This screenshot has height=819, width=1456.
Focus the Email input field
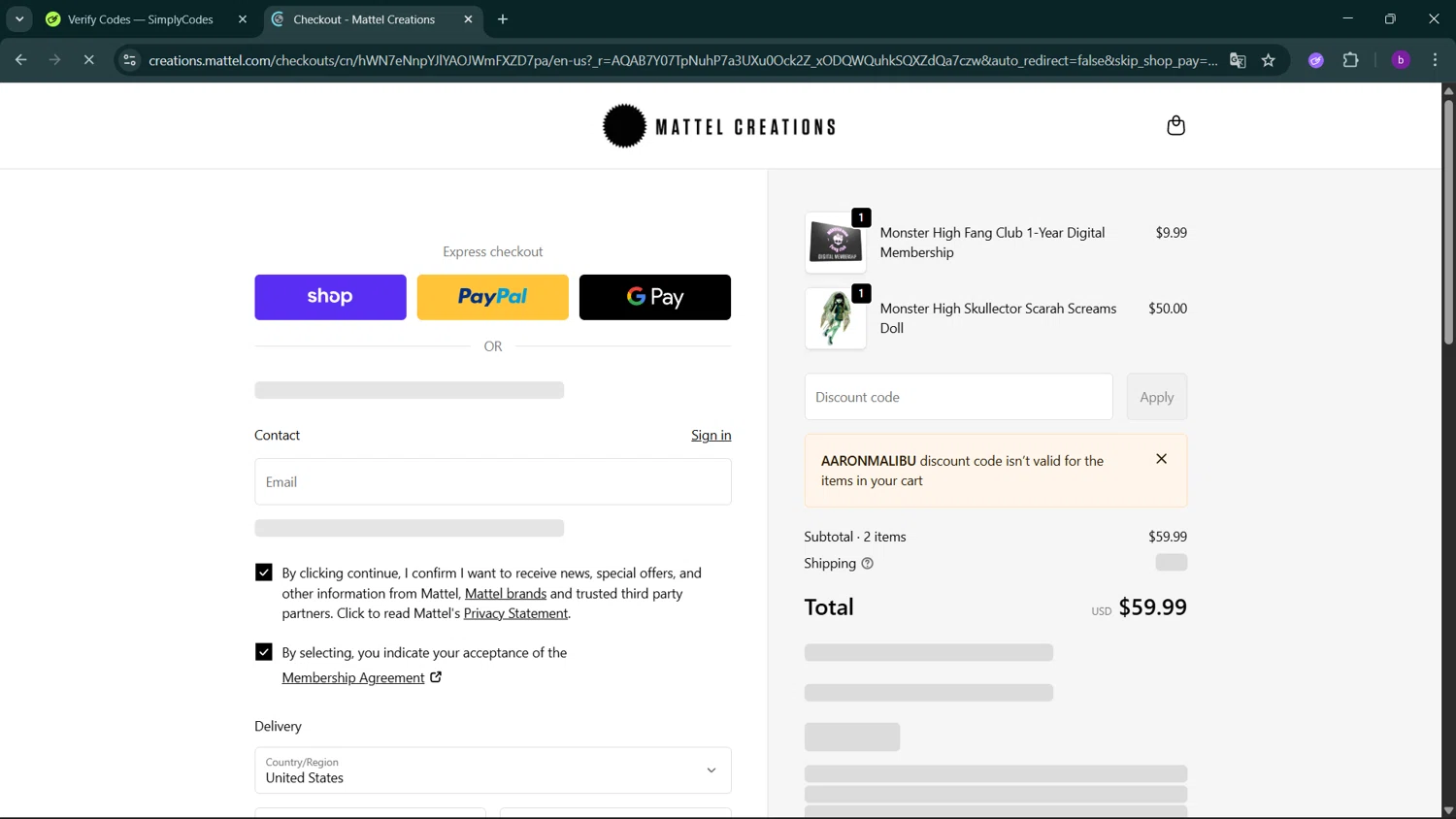point(493,481)
